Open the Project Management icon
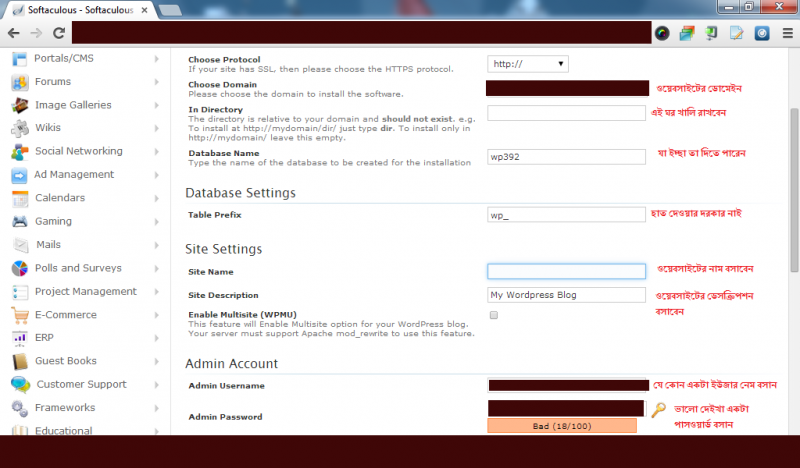800x468 pixels. coord(19,292)
